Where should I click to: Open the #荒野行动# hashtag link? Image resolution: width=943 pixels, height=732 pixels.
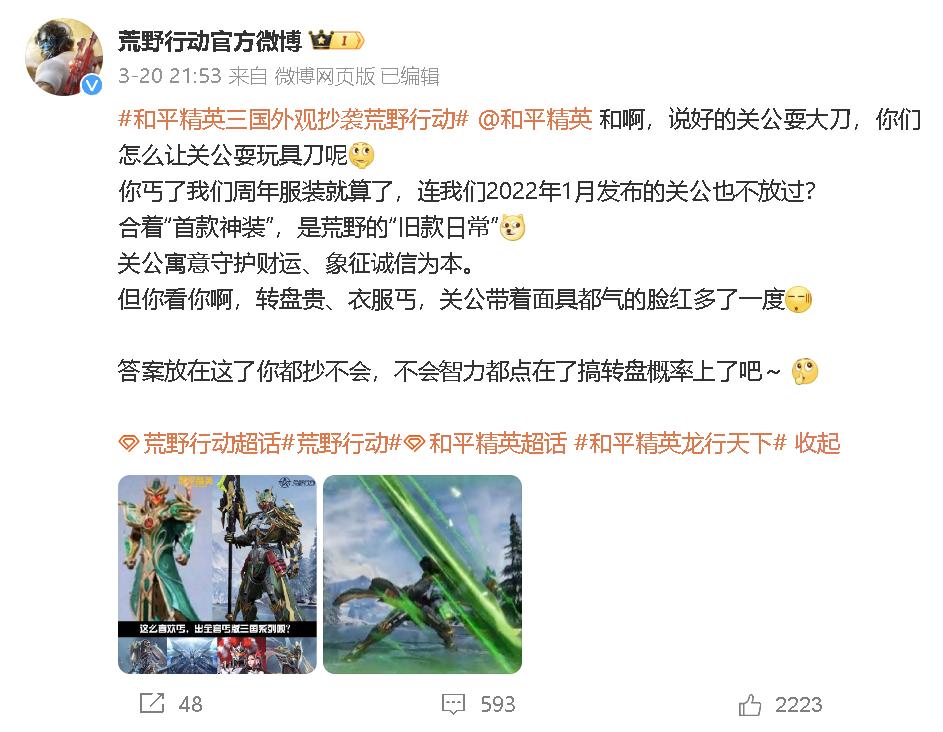click(342, 443)
